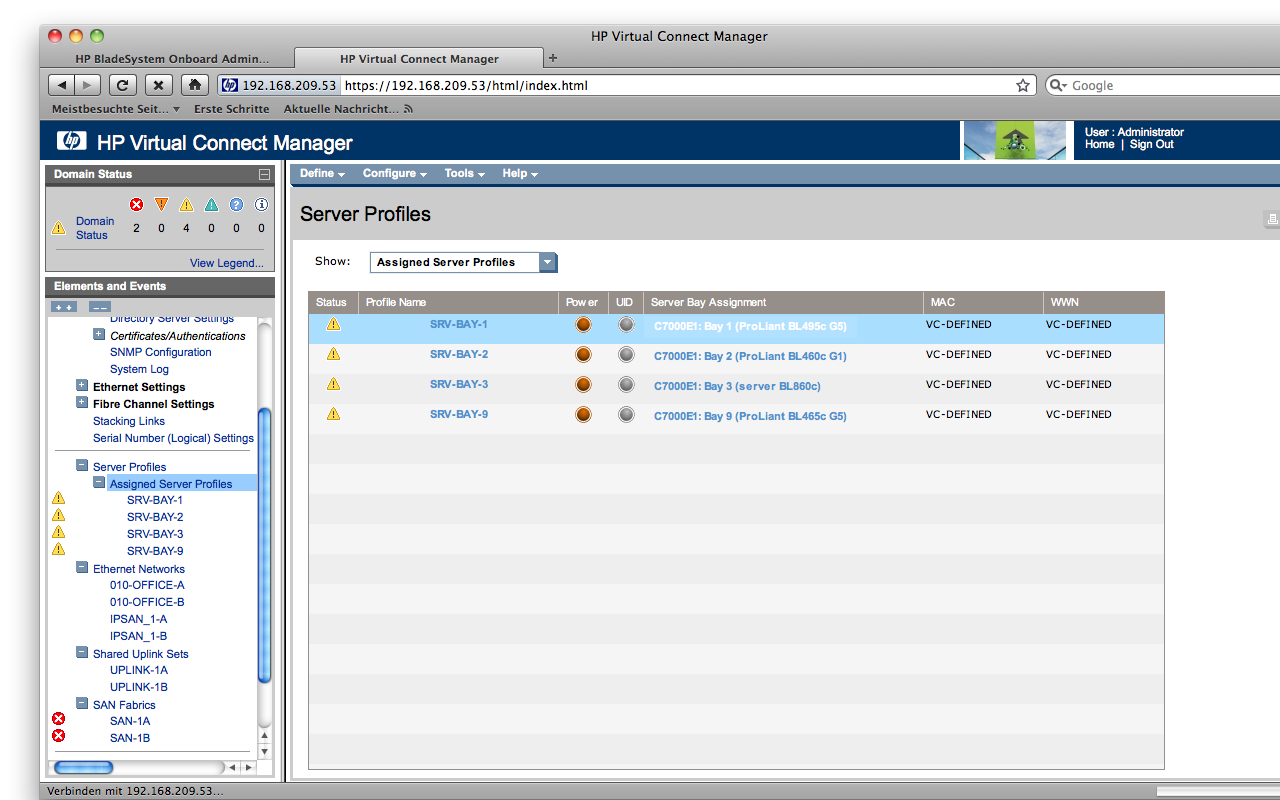The width and height of the screenshot is (1280, 800).
Task: Bookmark page using the star icon
Action: pos(1023,86)
